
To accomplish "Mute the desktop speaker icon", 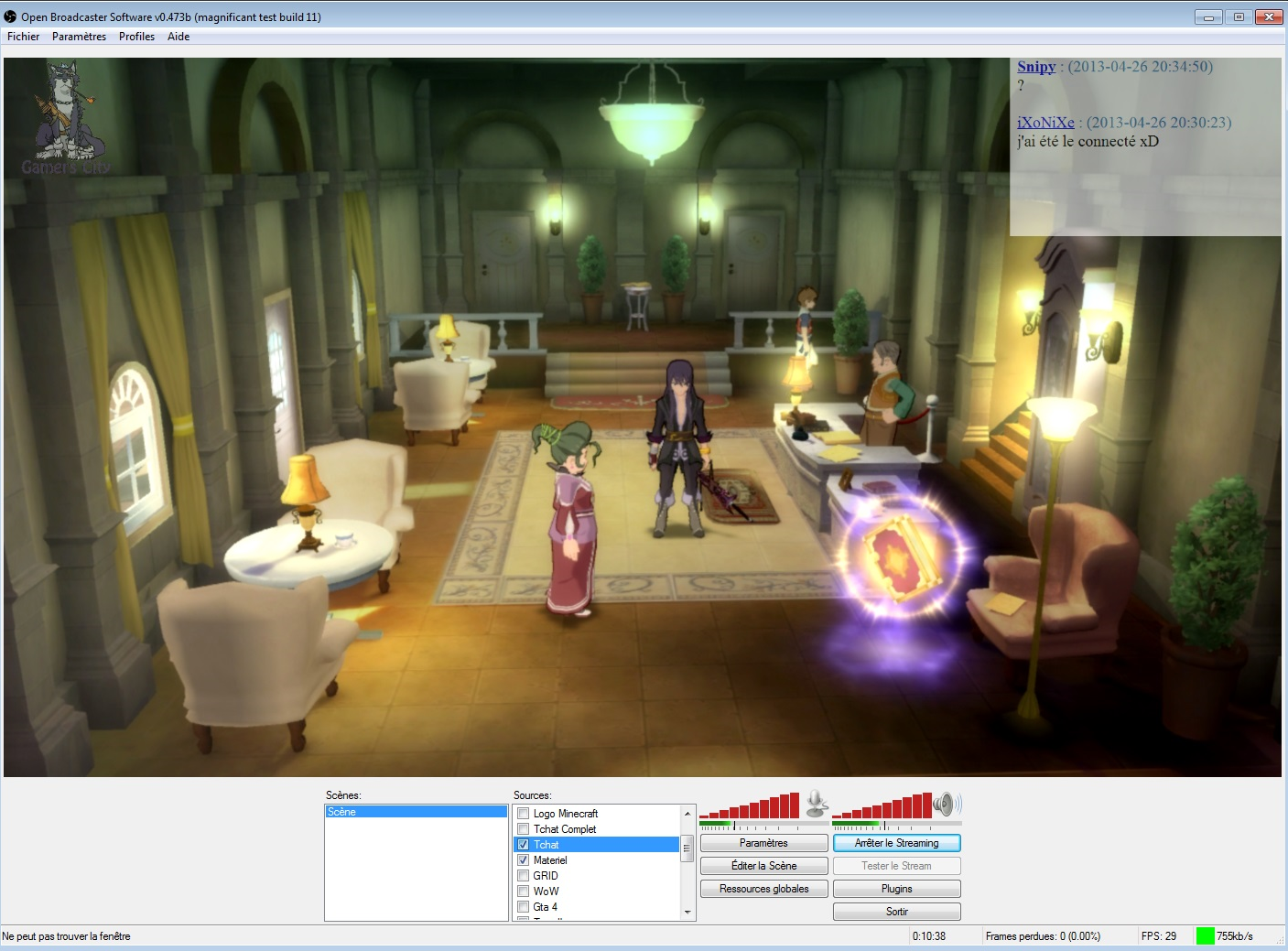I will [x=947, y=805].
